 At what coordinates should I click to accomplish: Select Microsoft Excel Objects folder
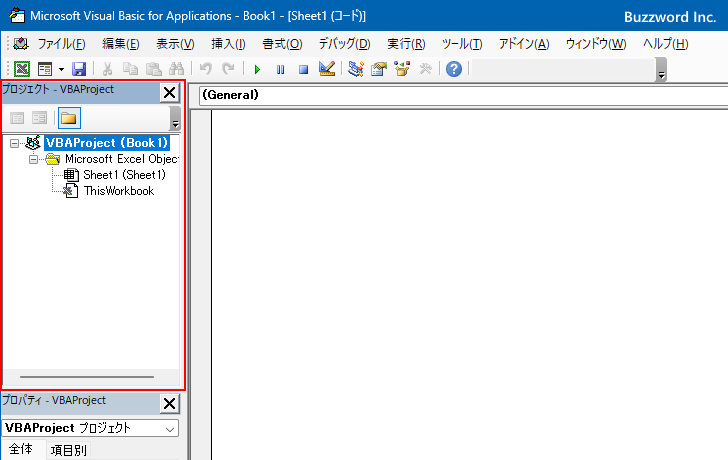pos(121,159)
